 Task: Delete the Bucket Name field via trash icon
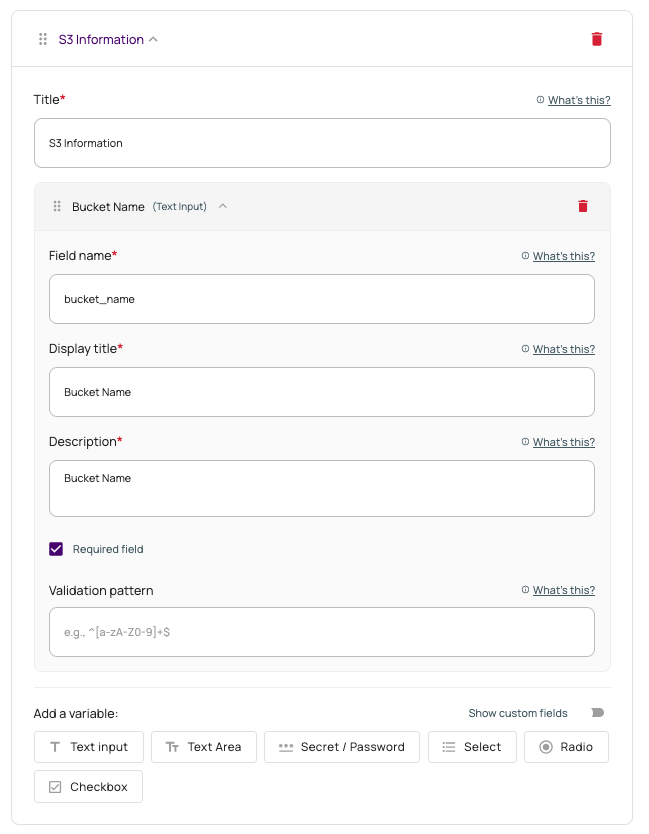583,206
